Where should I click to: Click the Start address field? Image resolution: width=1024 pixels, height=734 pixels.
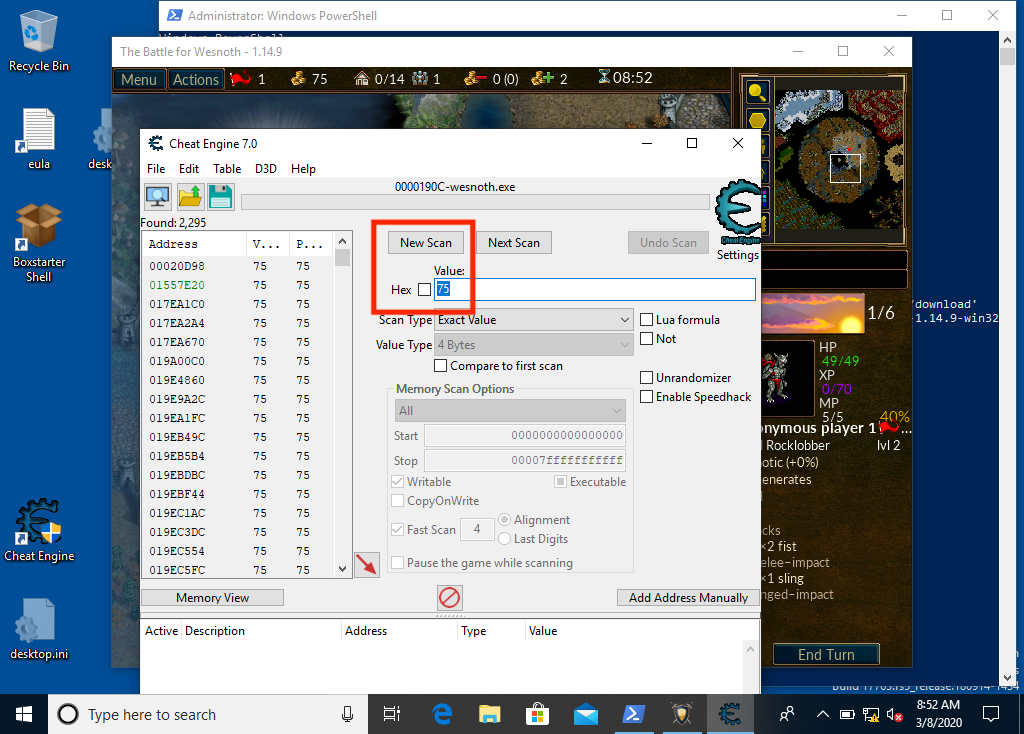coord(525,436)
